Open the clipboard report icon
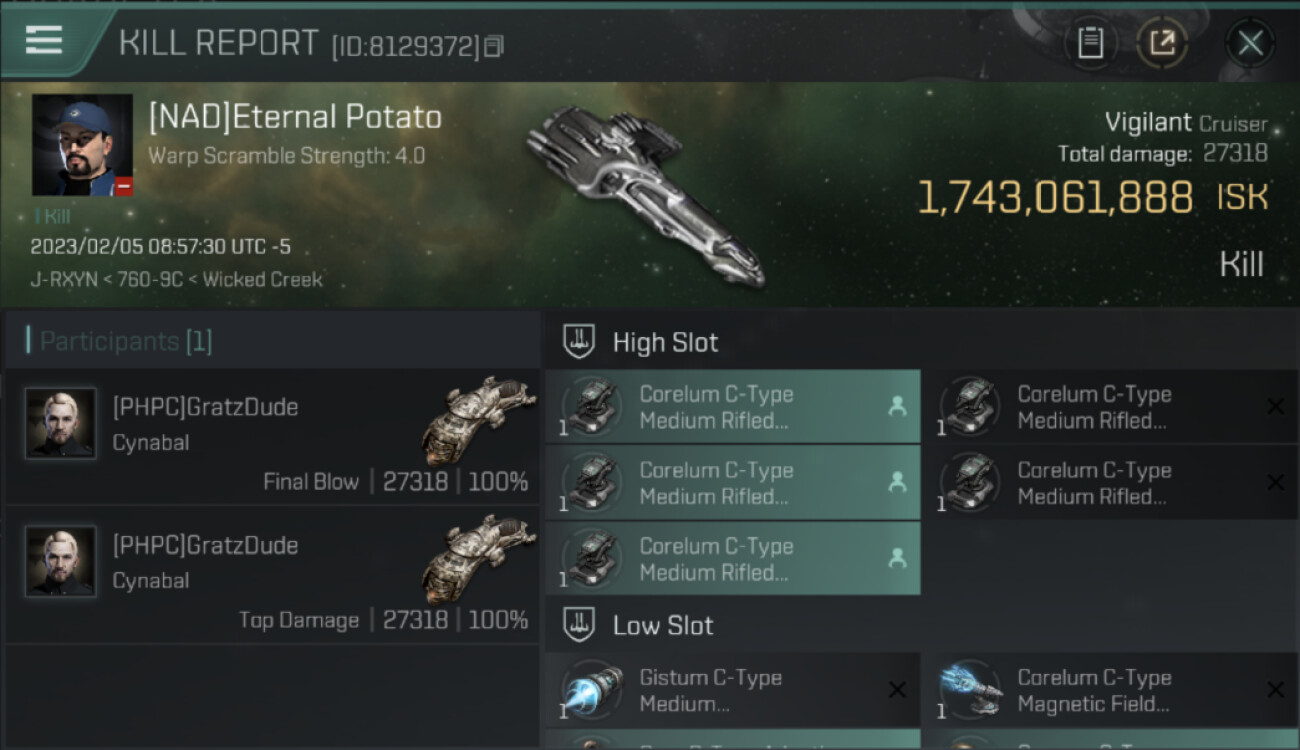Viewport: 1300px width, 750px height. 1090,43
